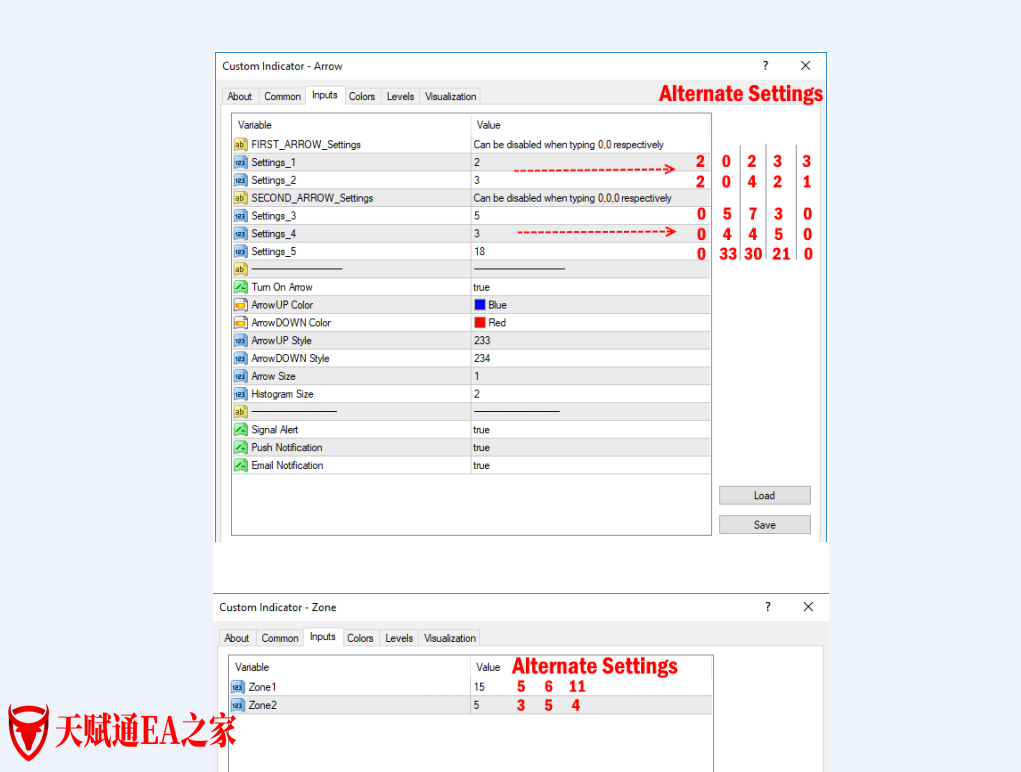This screenshot has width=1021, height=772.
Task: Switch to the Colors tab in Arrow dialog
Action: [362, 97]
